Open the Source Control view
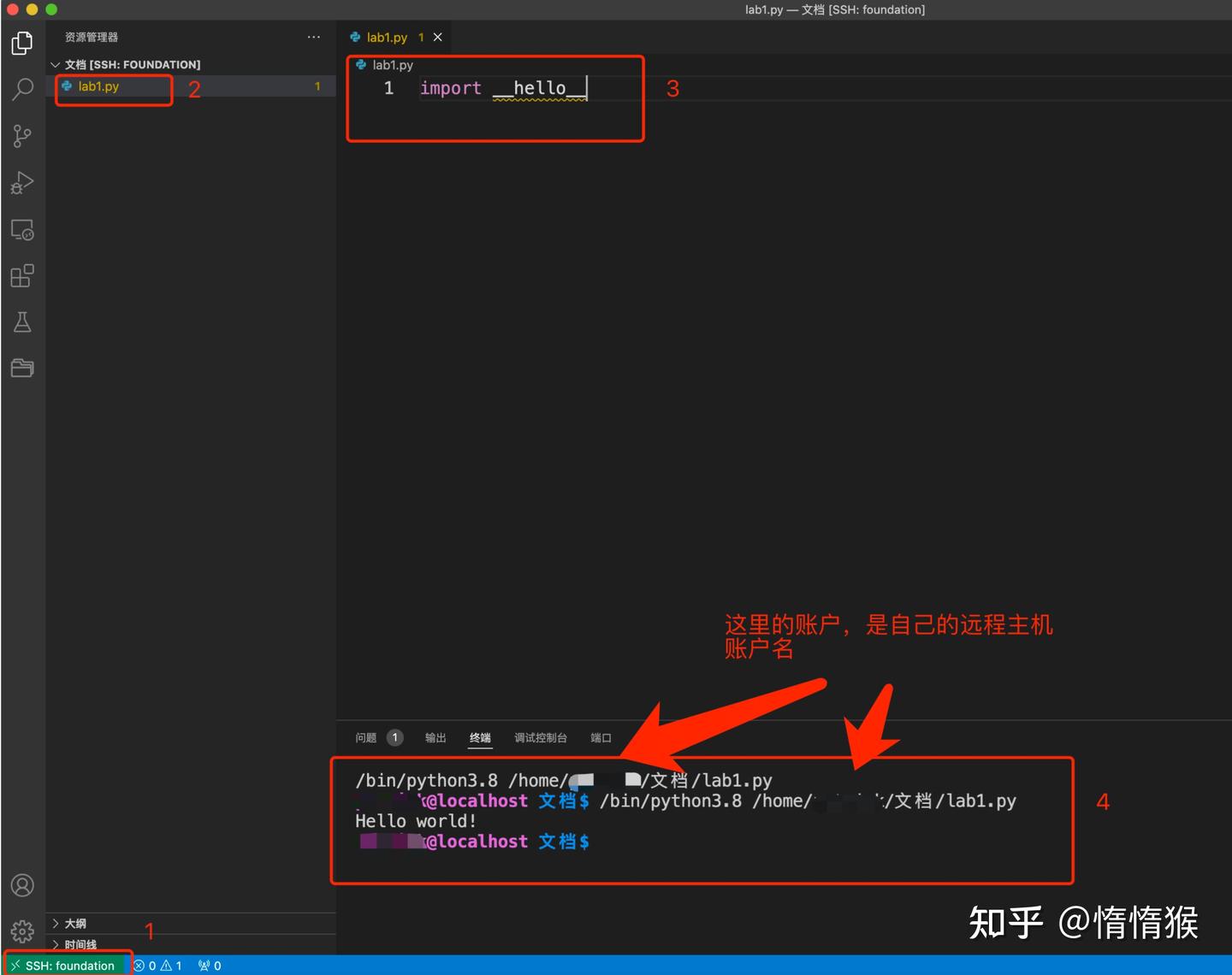1232x975 pixels. 22,135
